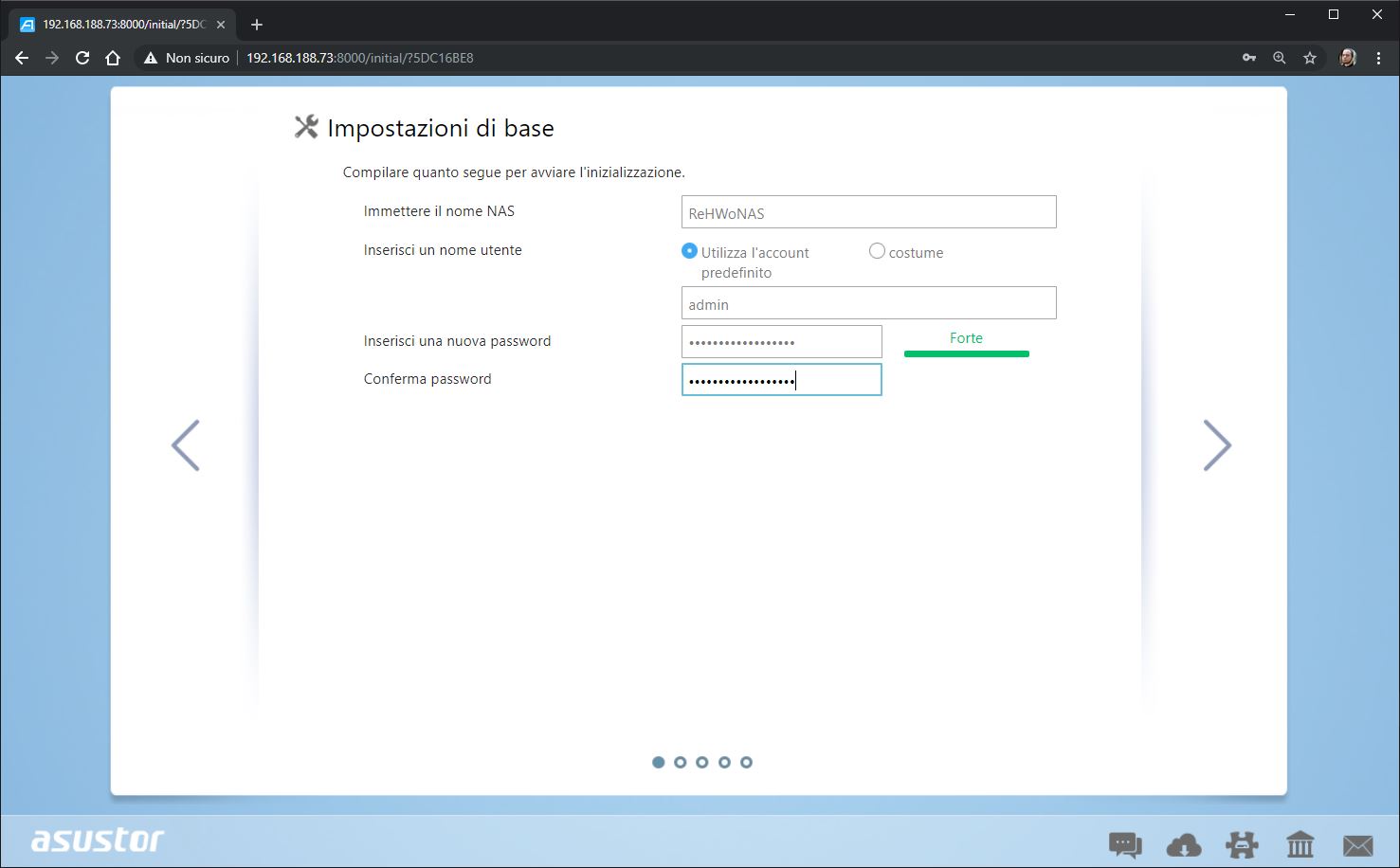The image size is (1400, 868).
Task: Open the mail envelope icon
Action: [1358, 844]
